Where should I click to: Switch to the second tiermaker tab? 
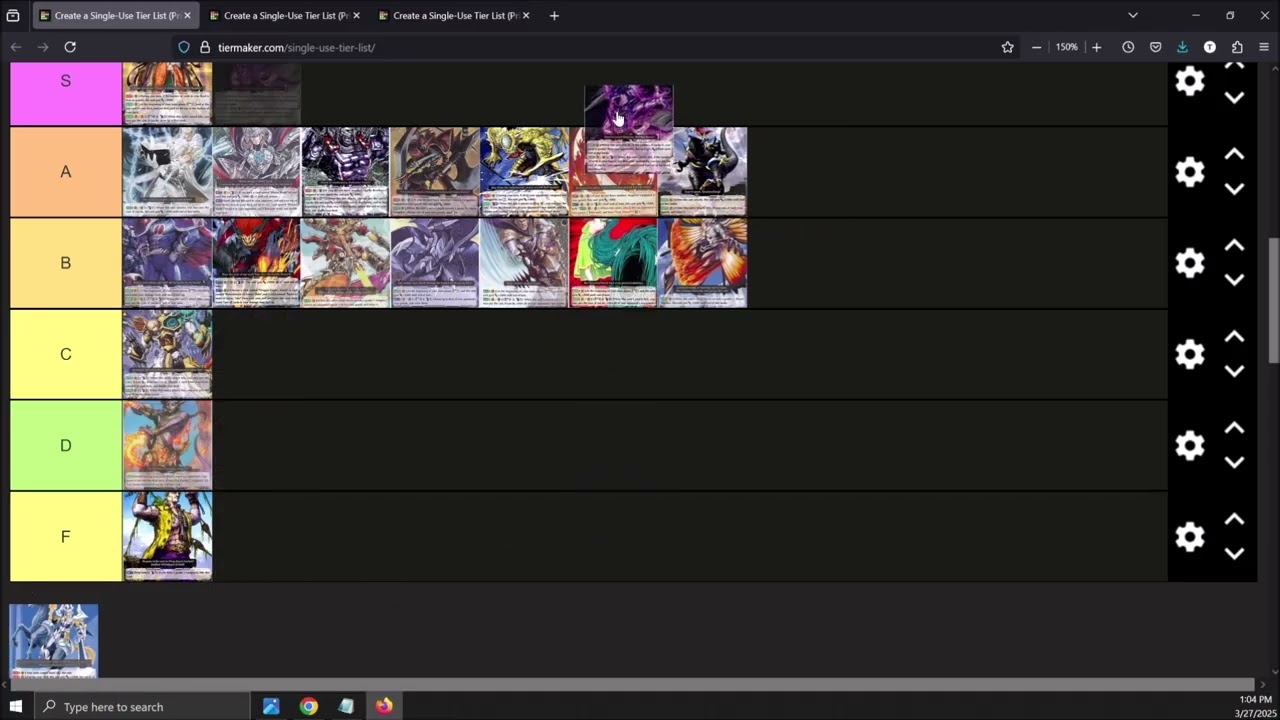[285, 15]
